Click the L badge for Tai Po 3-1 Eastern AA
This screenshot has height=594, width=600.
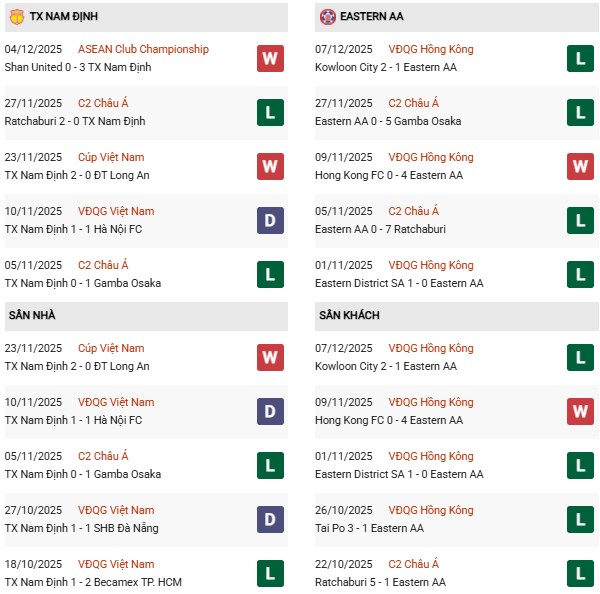[x=581, y=518]
